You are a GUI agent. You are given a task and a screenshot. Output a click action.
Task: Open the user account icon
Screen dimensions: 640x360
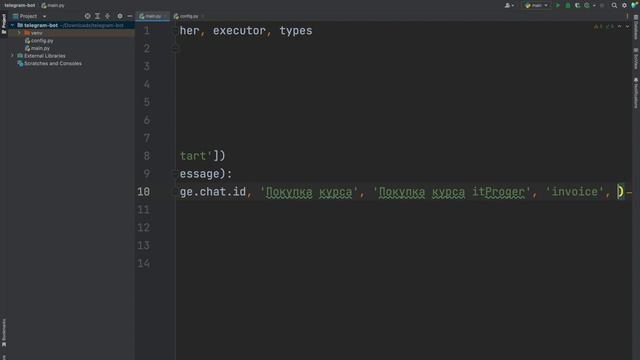pos(507,5)
